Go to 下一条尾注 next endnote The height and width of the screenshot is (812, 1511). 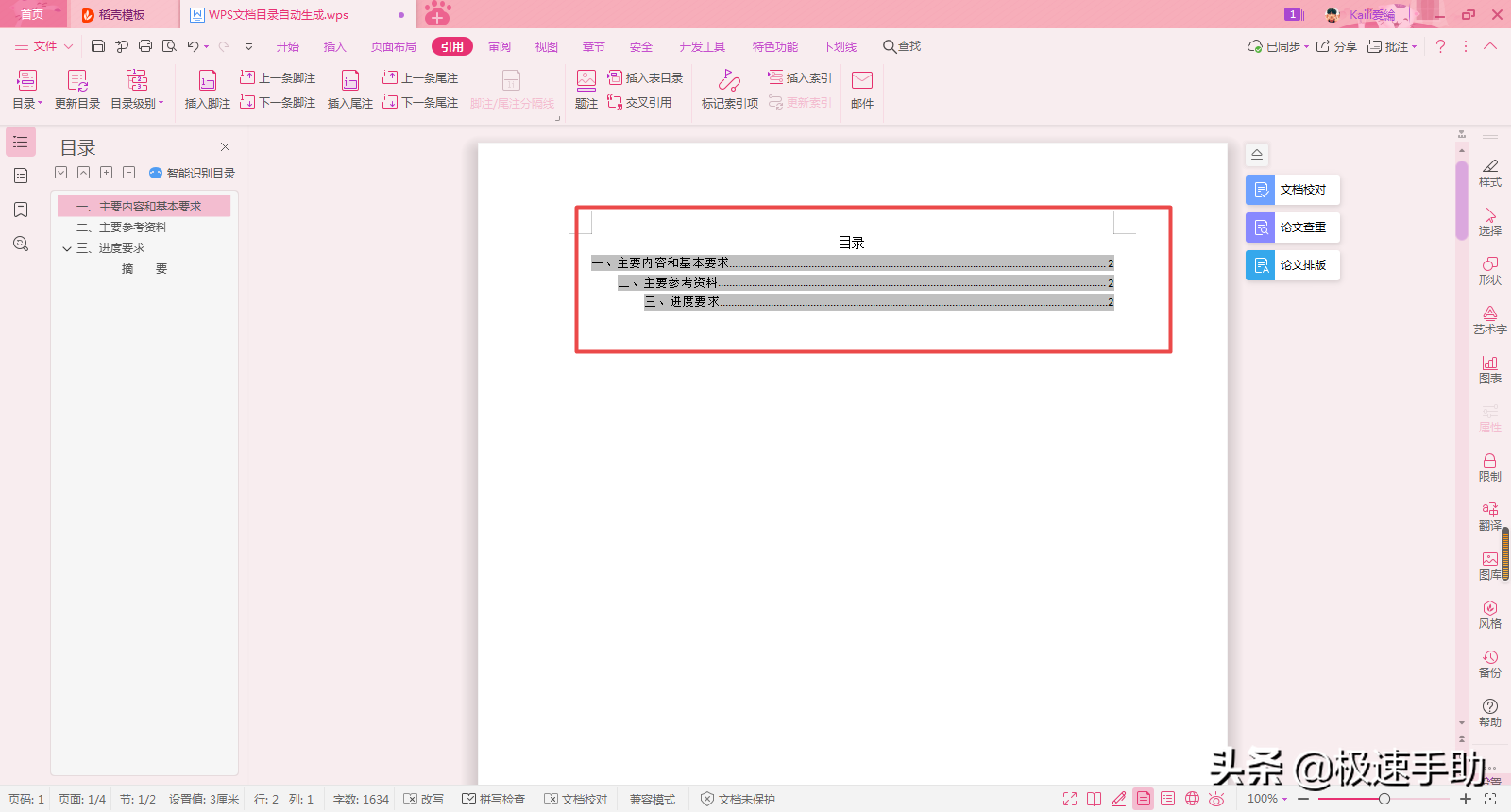[420, 102]
